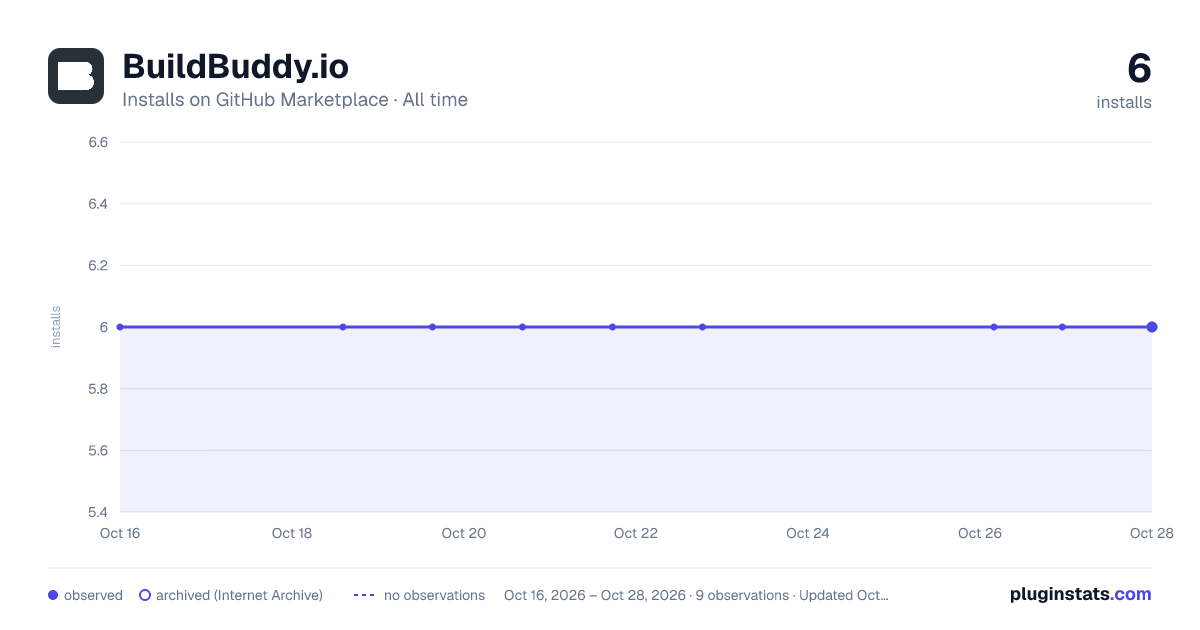
Task: Click the 'no observations' legend label
Action: [x=434, y=595]
